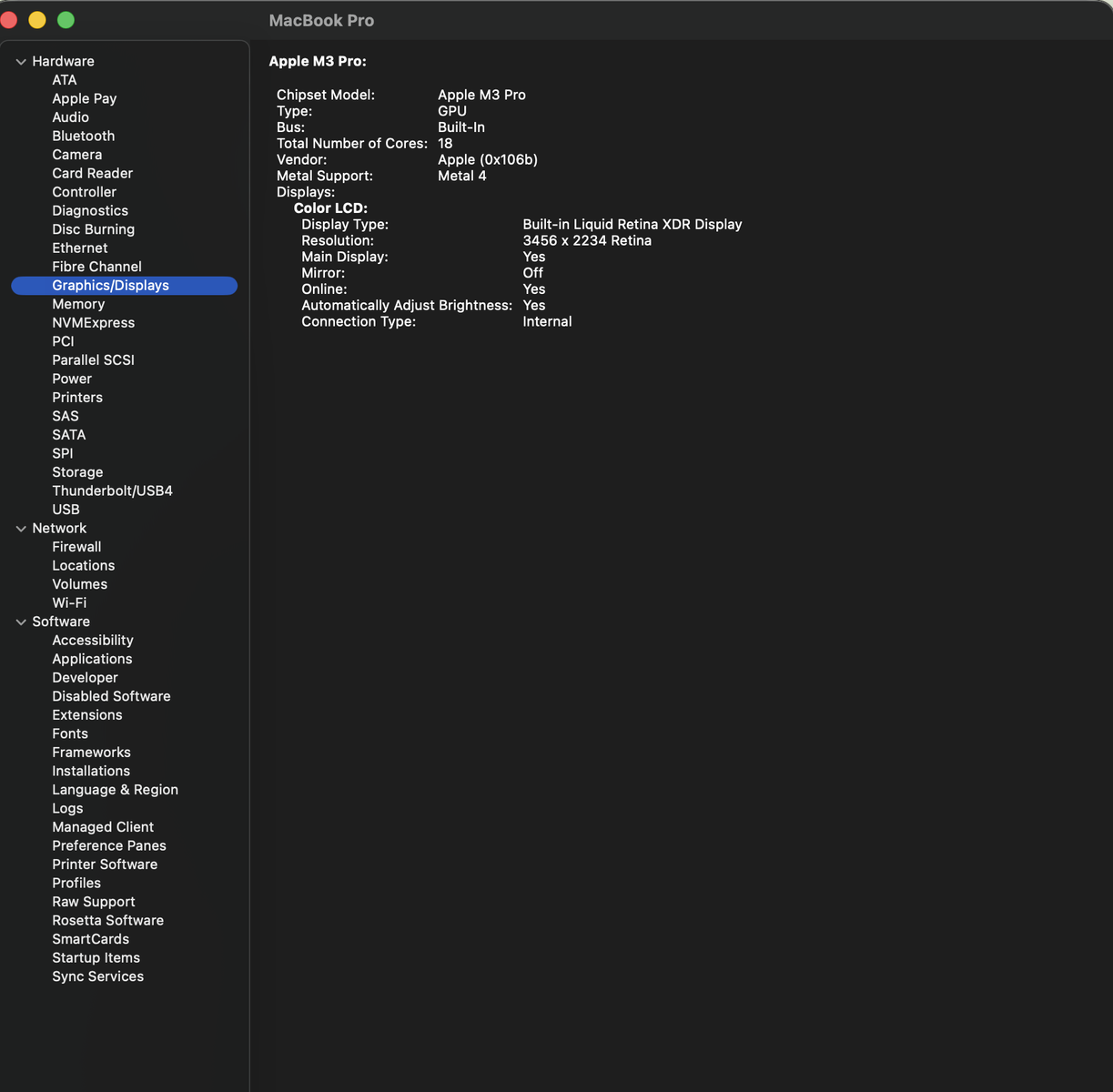
Task: Select Profiles under Software
Action: pyautogui.click(x=76, y=883)
